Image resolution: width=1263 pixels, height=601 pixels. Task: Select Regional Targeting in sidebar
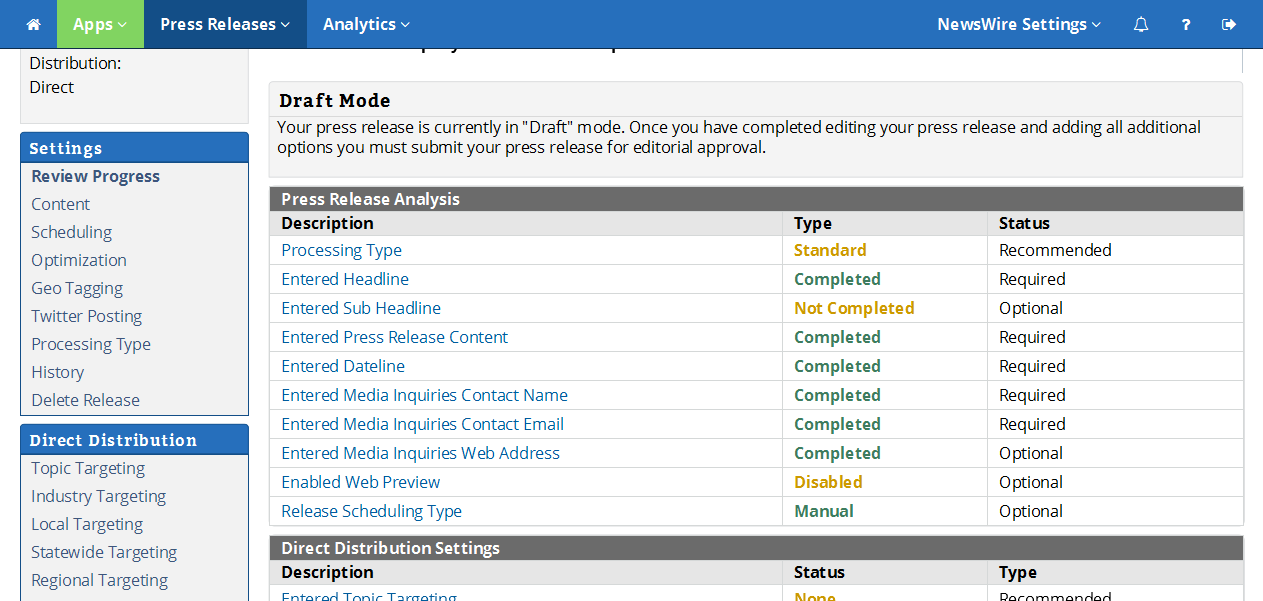[99, 580]
